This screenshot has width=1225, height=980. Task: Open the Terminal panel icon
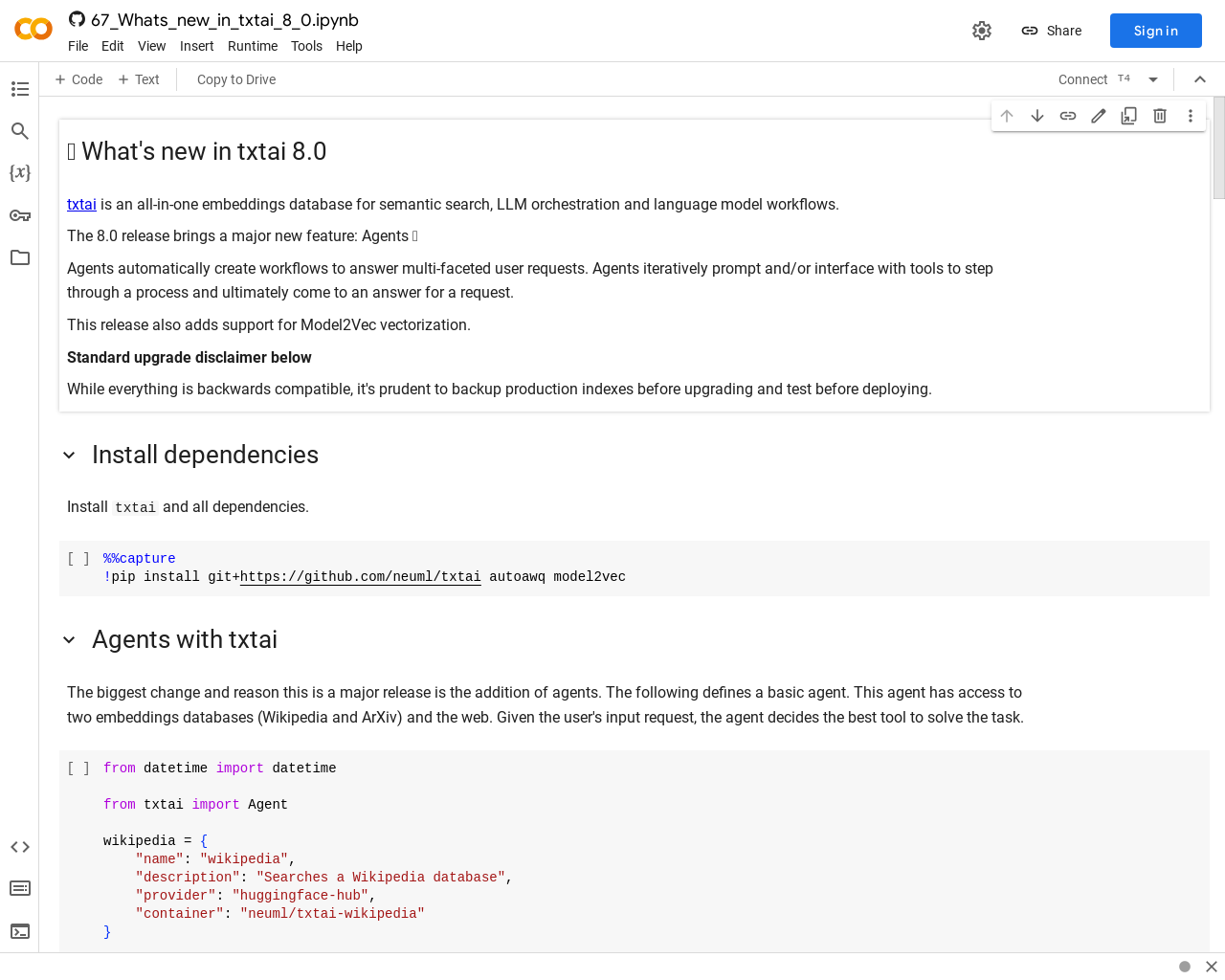point(20,931)
